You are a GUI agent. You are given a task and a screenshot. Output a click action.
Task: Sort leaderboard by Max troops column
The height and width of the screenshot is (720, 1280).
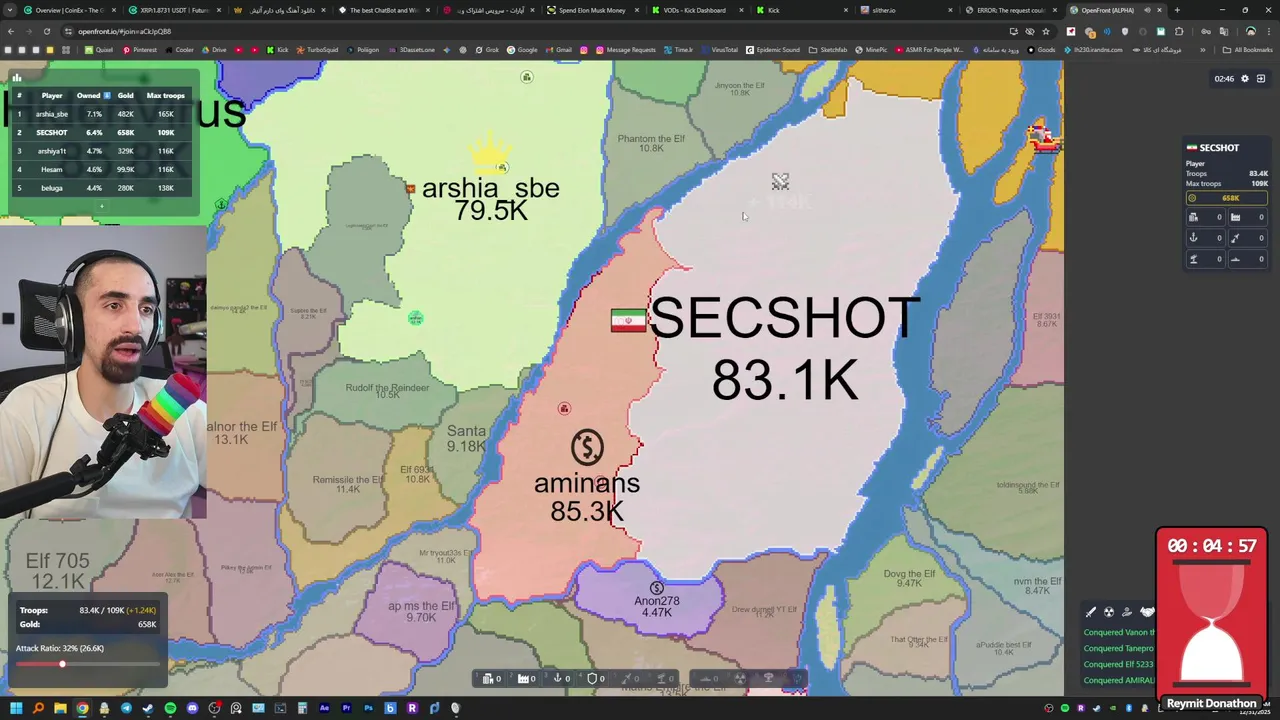(165, 96)
